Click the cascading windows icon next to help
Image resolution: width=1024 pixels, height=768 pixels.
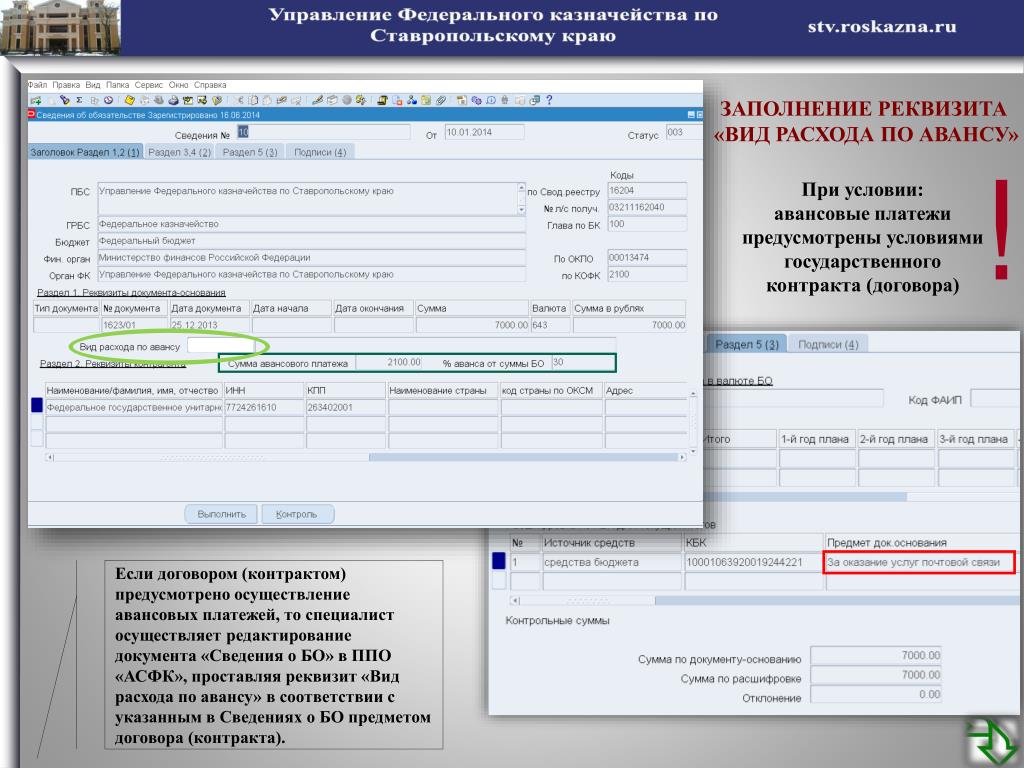(535, 100)
